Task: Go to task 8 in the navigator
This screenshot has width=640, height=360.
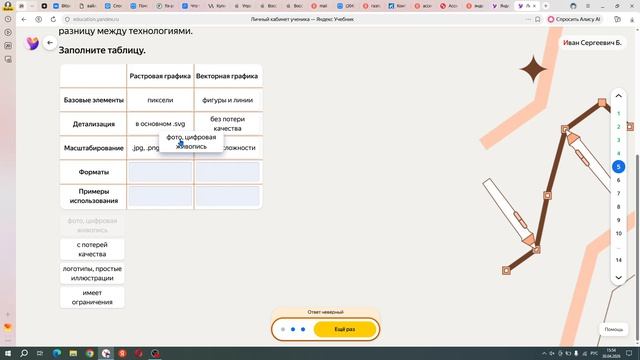Action: [x=618, y=207]
